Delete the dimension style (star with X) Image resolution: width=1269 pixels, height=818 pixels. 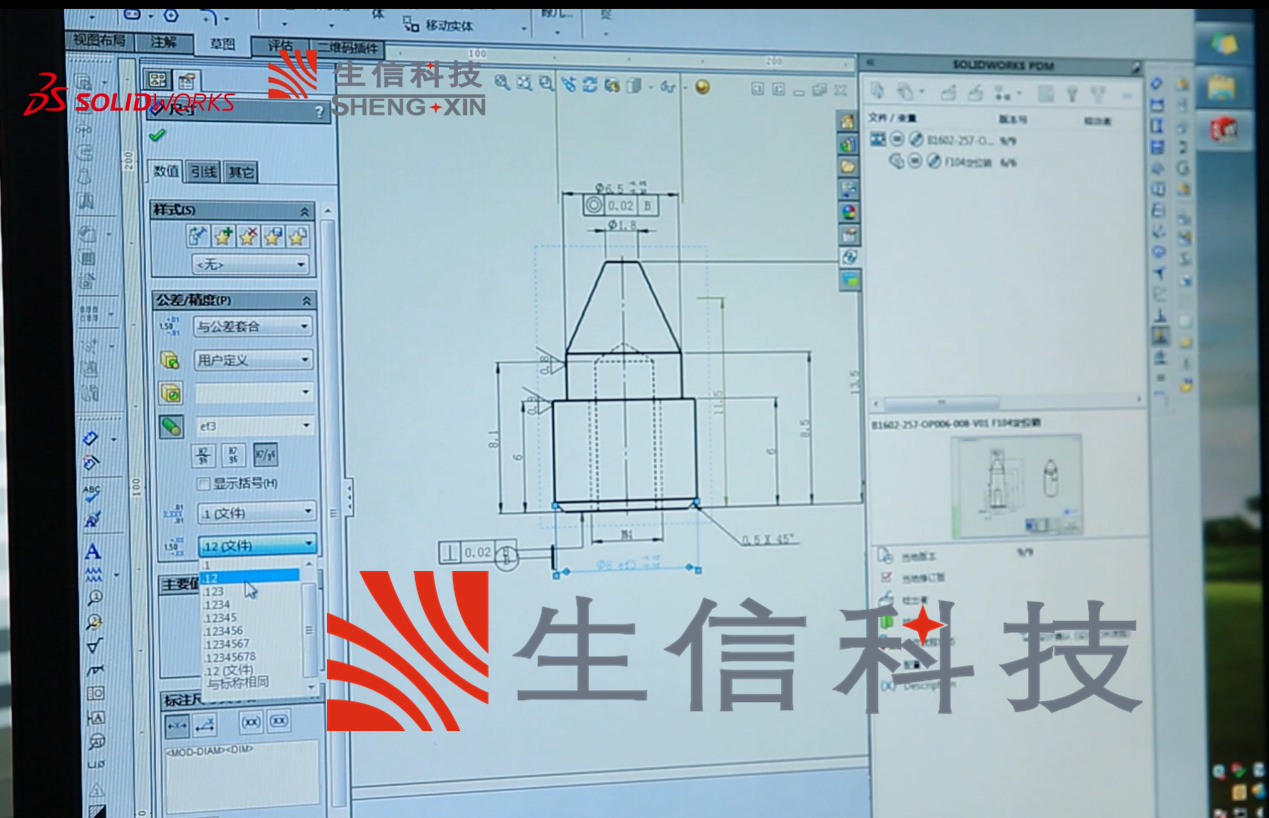pyautogui.click(x=248, y=237)
